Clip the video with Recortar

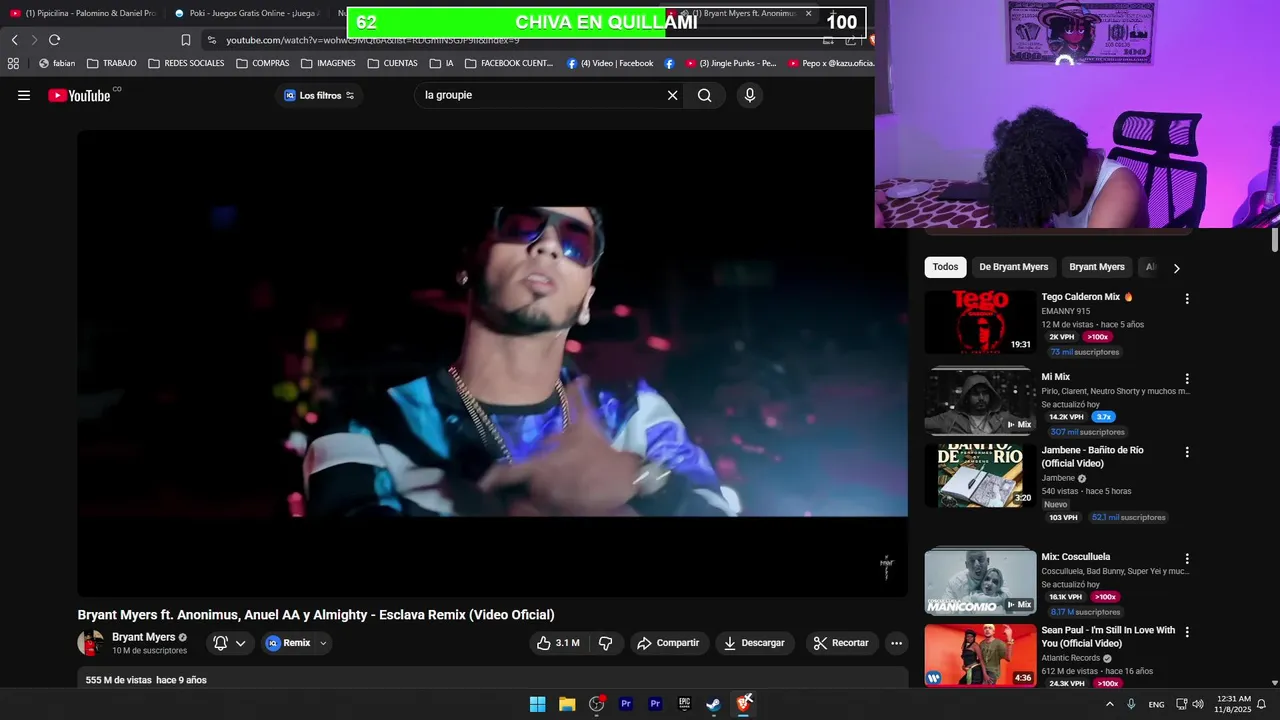point(841,643)
